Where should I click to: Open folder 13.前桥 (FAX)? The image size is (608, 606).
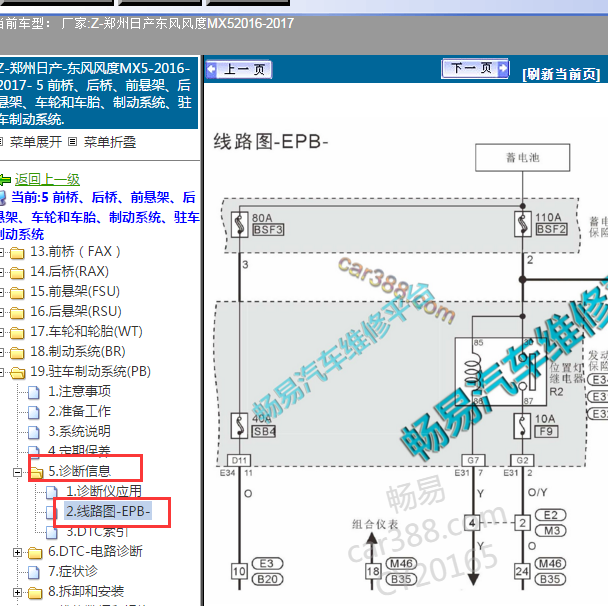[75, 252]
